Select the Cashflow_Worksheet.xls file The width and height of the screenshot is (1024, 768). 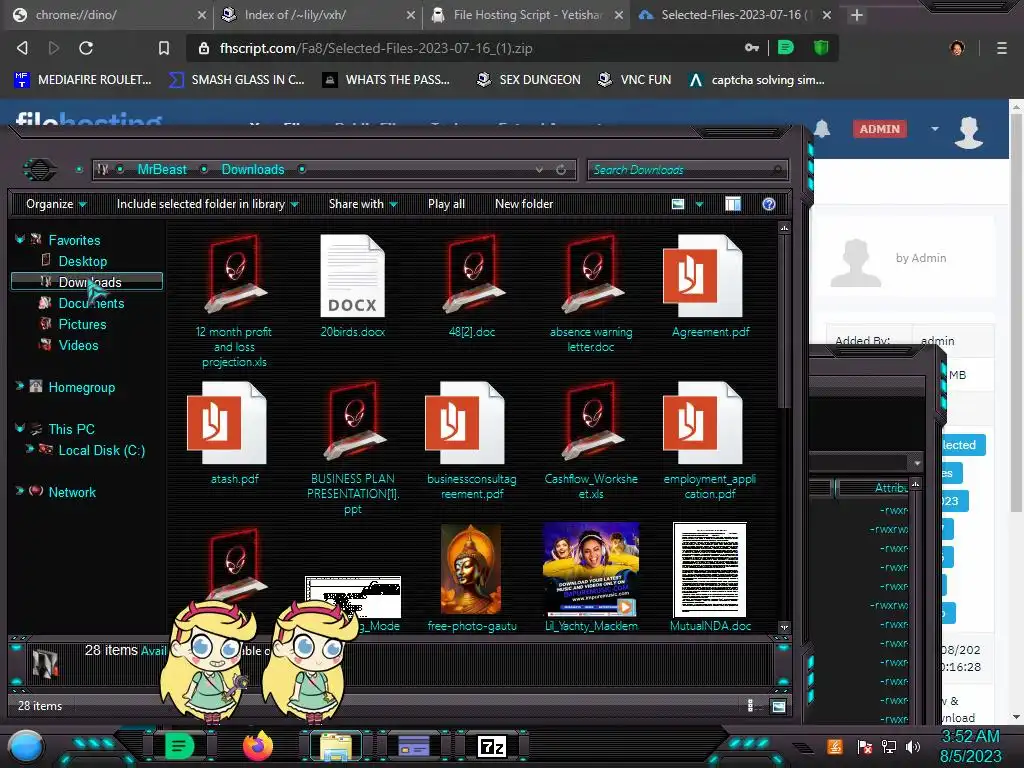(x=591, y=441)
